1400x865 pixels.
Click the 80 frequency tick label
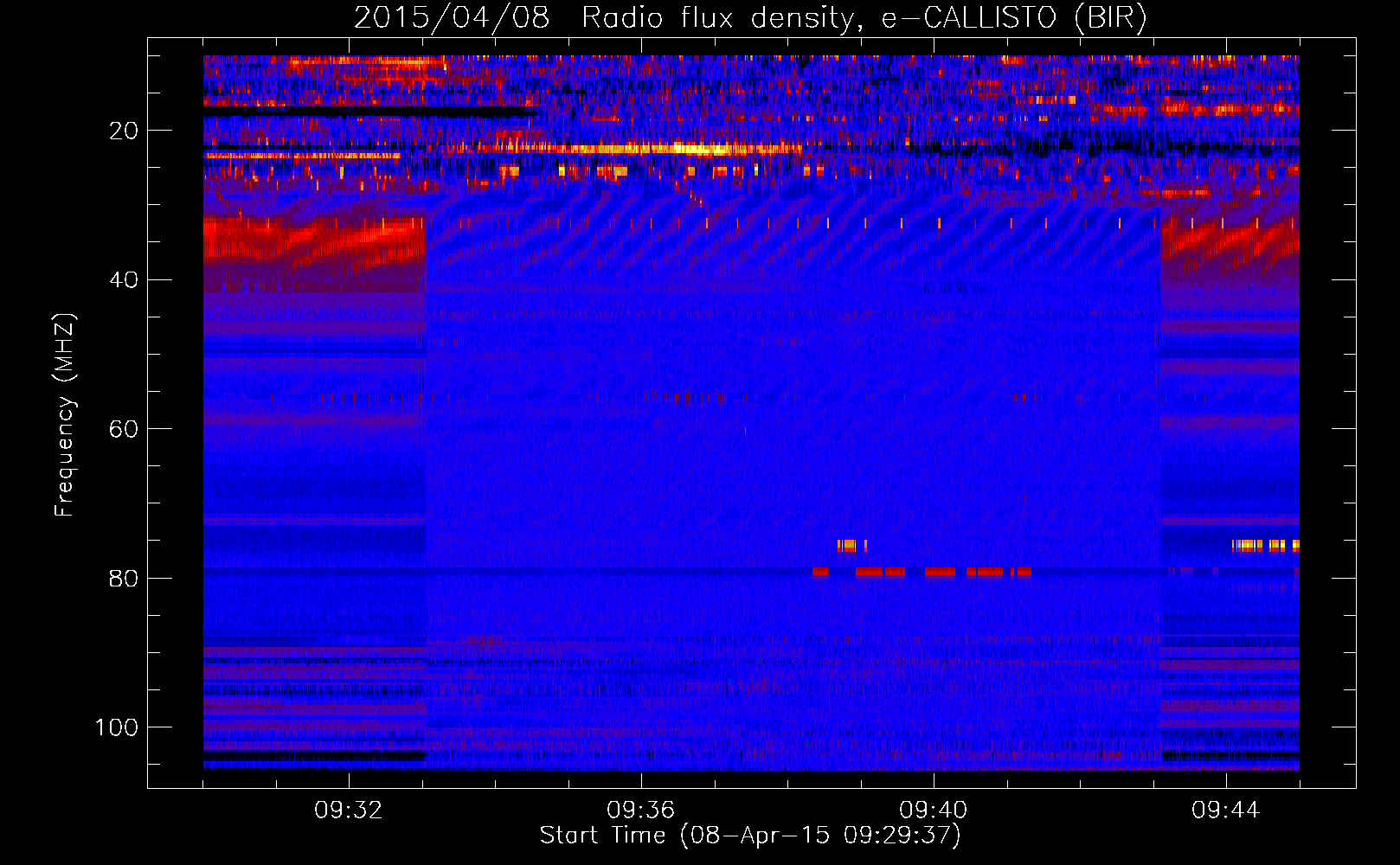click(x=124, y=578)
